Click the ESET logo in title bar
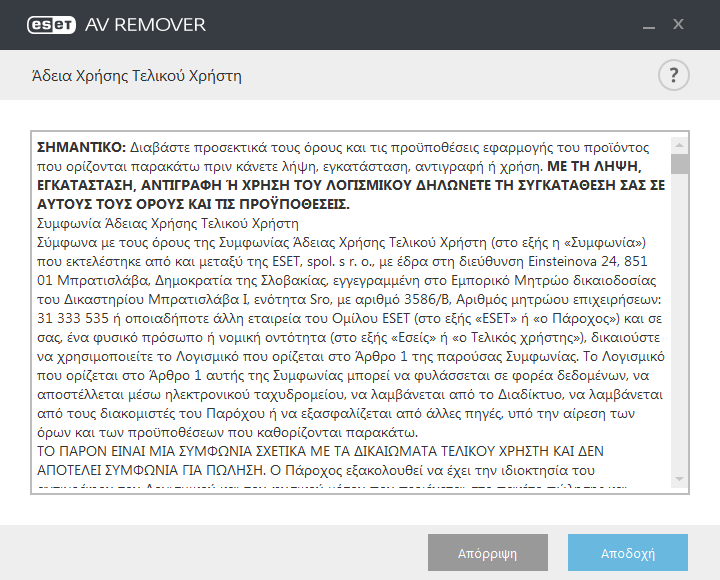 coord(51,25)
